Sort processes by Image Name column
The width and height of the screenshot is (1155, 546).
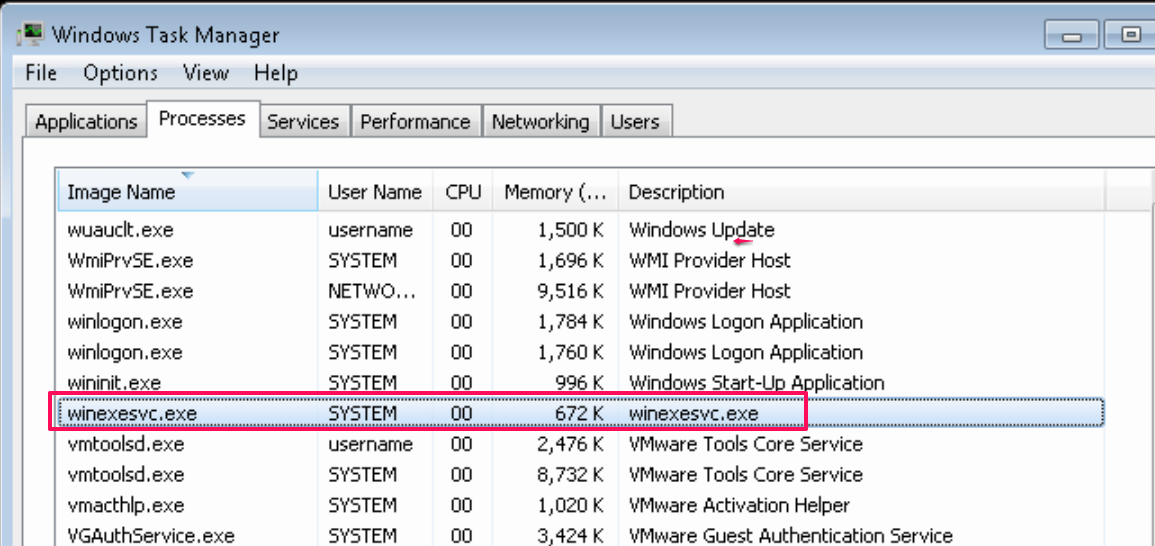coord(121,192)
